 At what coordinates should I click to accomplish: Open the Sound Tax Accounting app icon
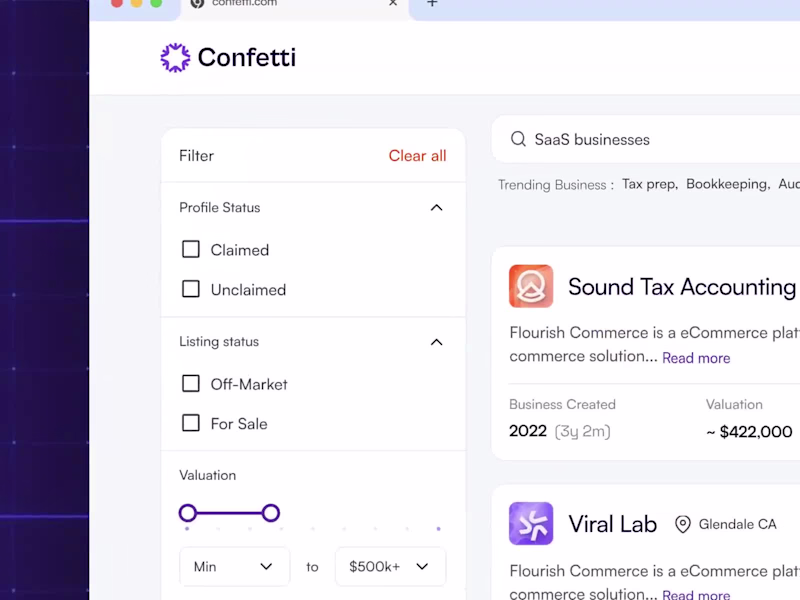531,286
